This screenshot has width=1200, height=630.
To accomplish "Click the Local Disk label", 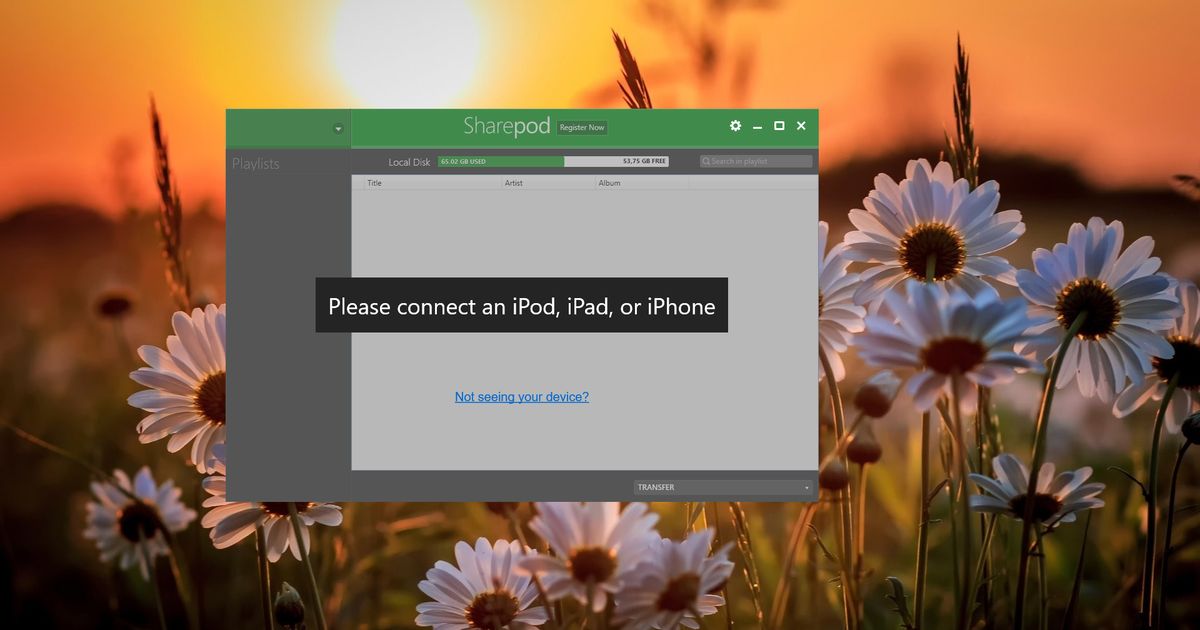I will tap(409, 161).
